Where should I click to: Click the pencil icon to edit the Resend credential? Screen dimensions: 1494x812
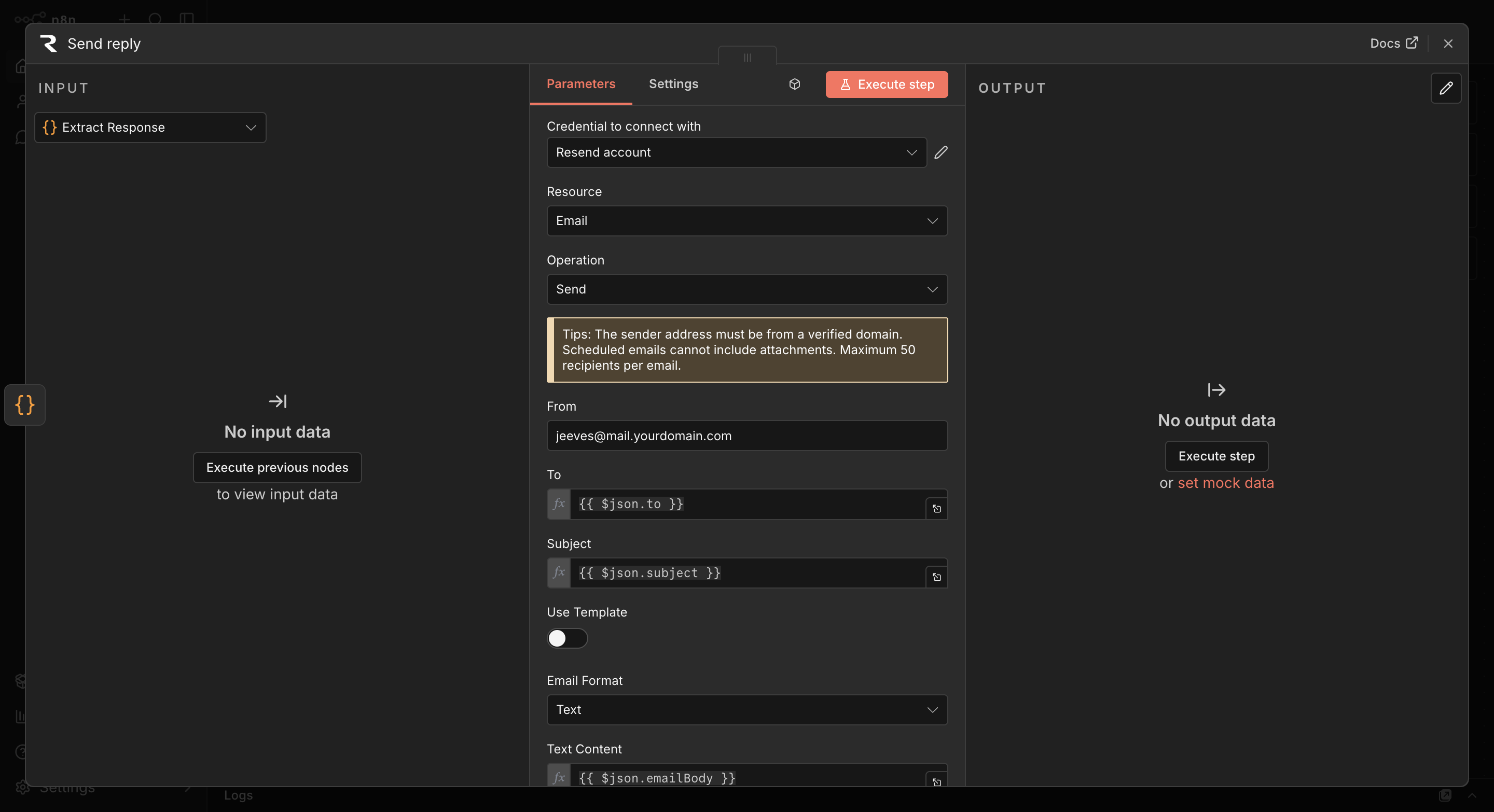940,152
